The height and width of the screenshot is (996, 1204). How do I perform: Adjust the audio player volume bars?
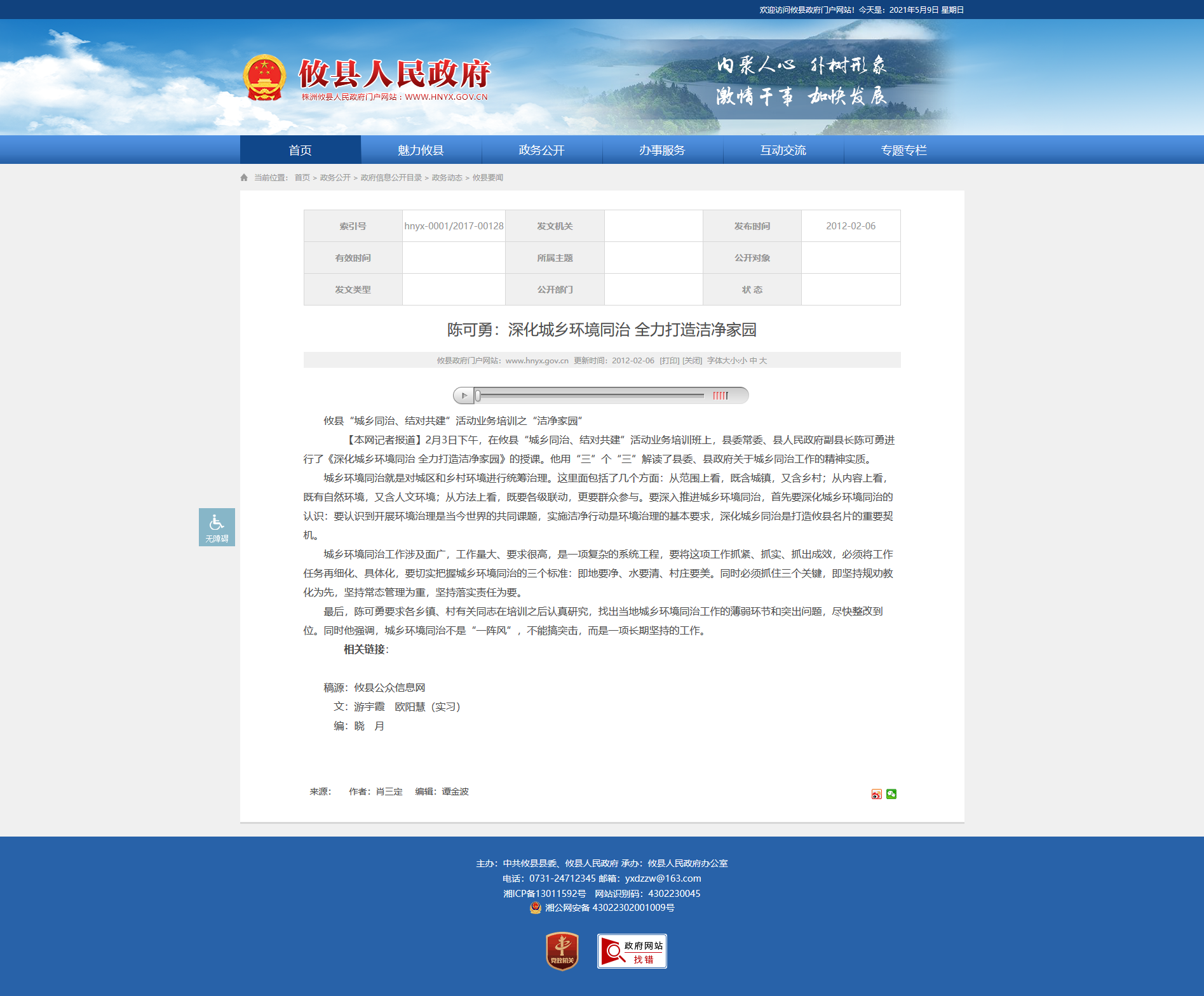coord(720,396)
